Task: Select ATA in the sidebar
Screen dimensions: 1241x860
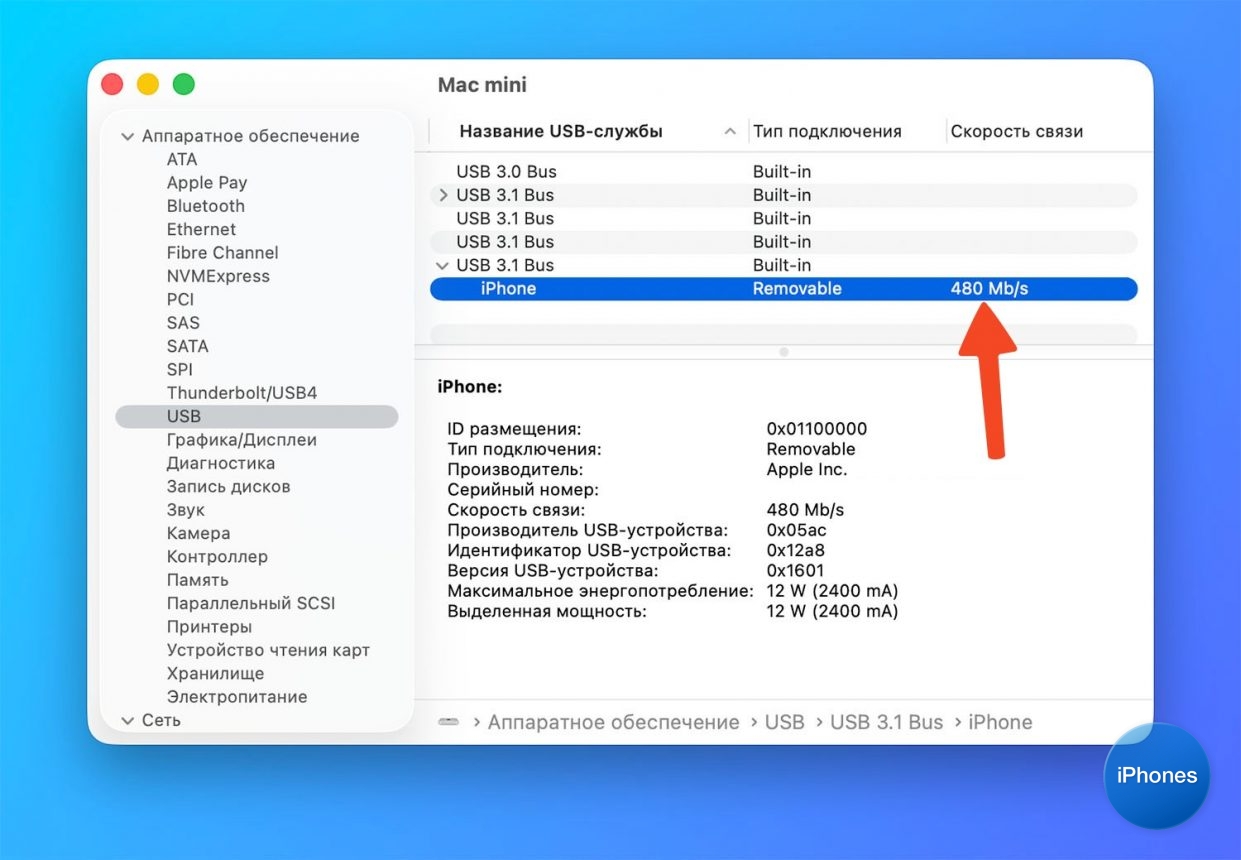Action: point(182,159)
